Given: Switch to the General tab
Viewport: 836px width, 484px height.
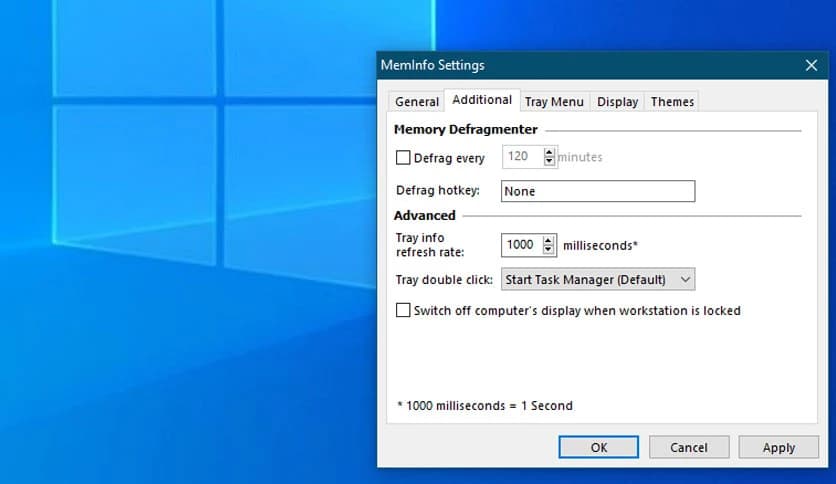Looking at the screenshot, I should point(417,101).
